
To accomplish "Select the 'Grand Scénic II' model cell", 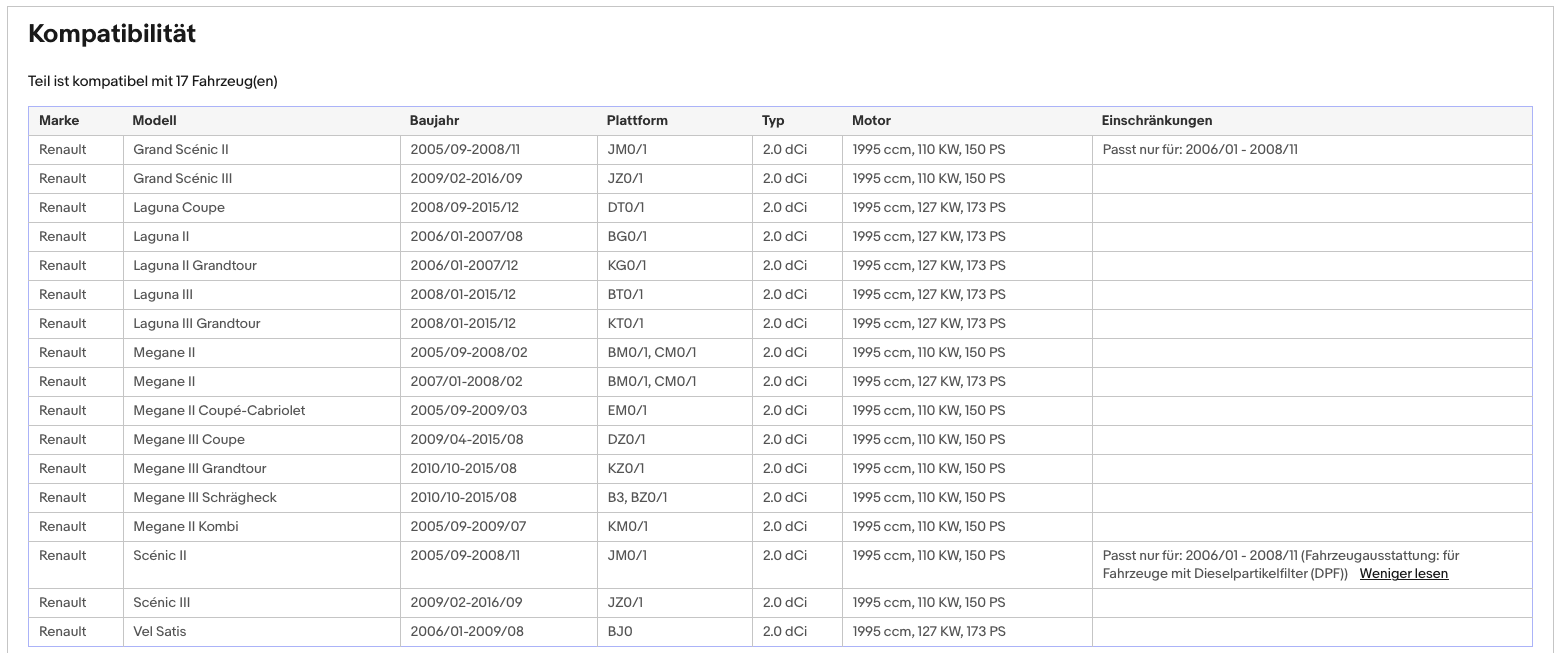I will pyautogui.click(x=262, y=149).
